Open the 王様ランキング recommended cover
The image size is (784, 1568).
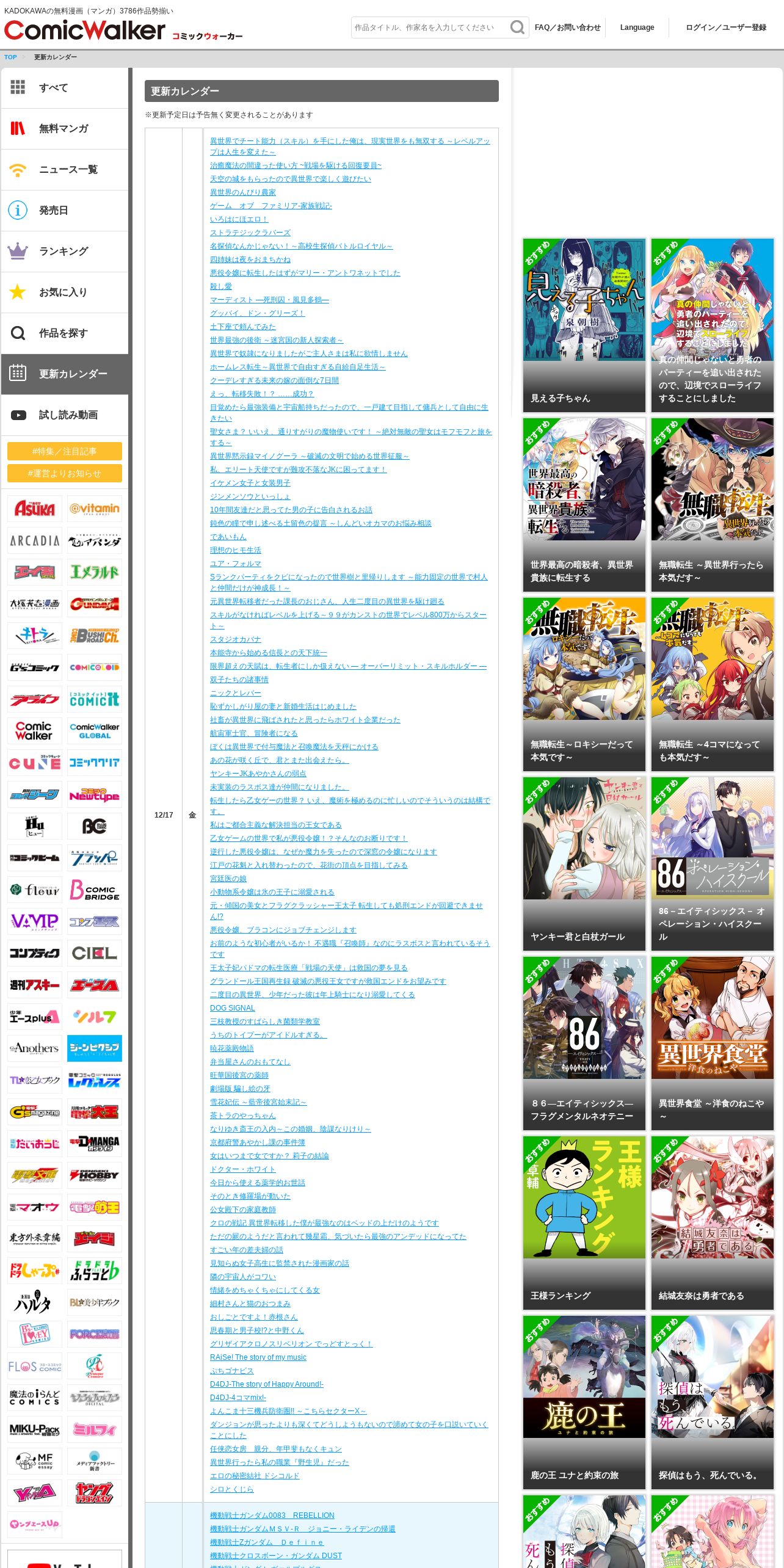[584, 1223]
